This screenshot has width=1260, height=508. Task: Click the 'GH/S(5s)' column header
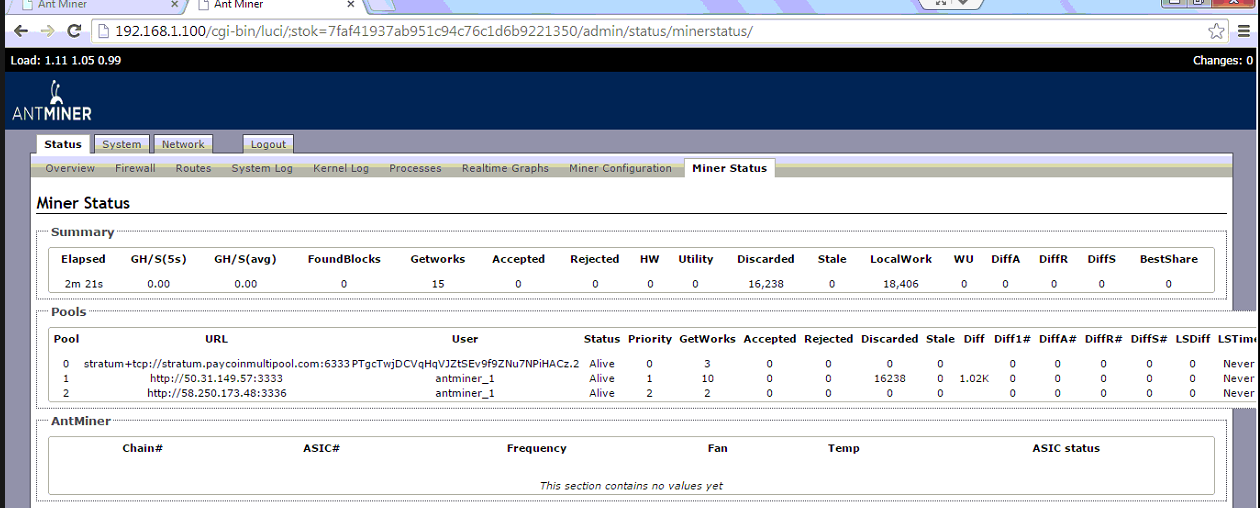(158, 259)
